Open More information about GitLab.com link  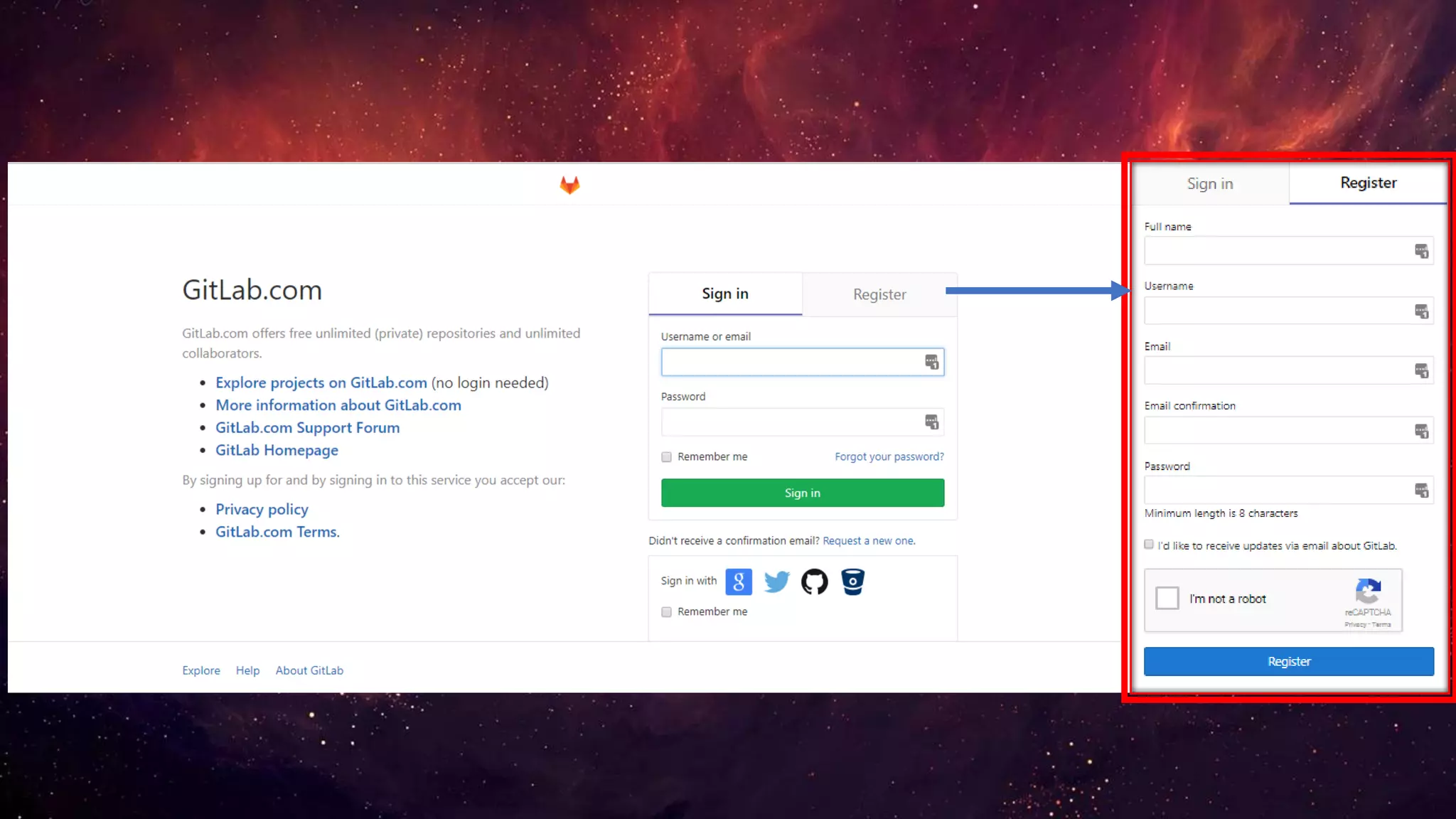(338, 405)
